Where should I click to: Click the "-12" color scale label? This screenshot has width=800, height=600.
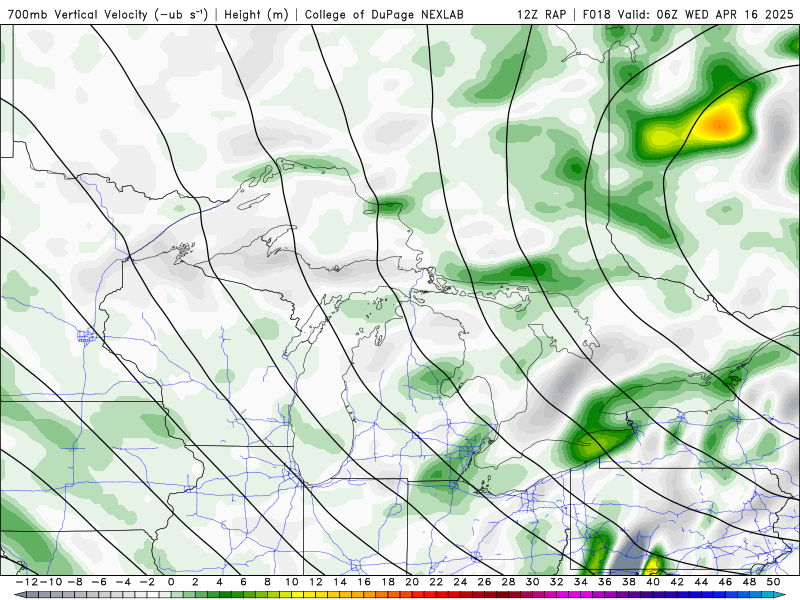[26, 582]
